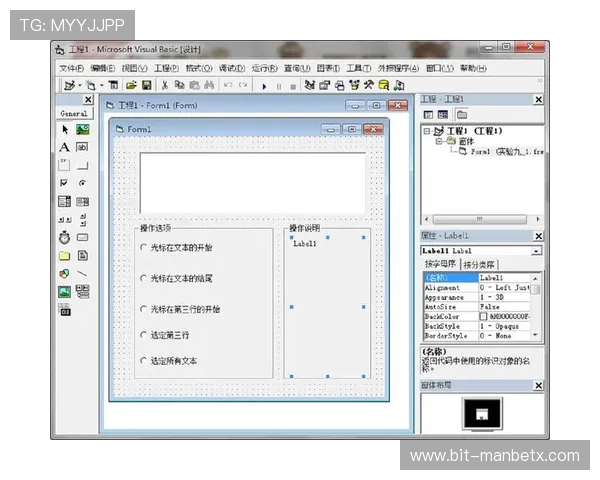Collapse the 工程1 (工程1) tree node

coord(427,131)
